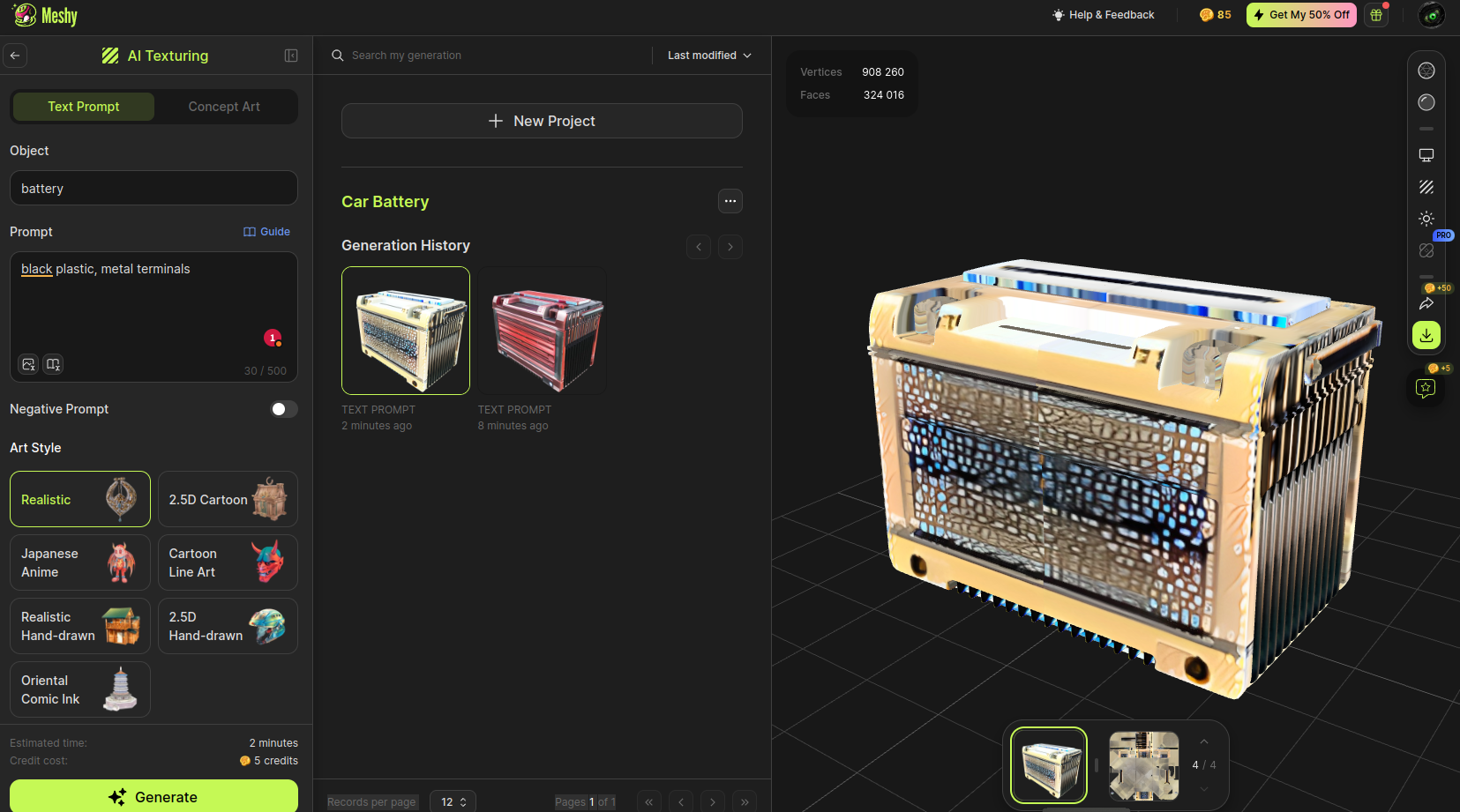1460x812 pixels.
Task: Toggle the striped texture view icon
Action: [x=1426, y=187]
